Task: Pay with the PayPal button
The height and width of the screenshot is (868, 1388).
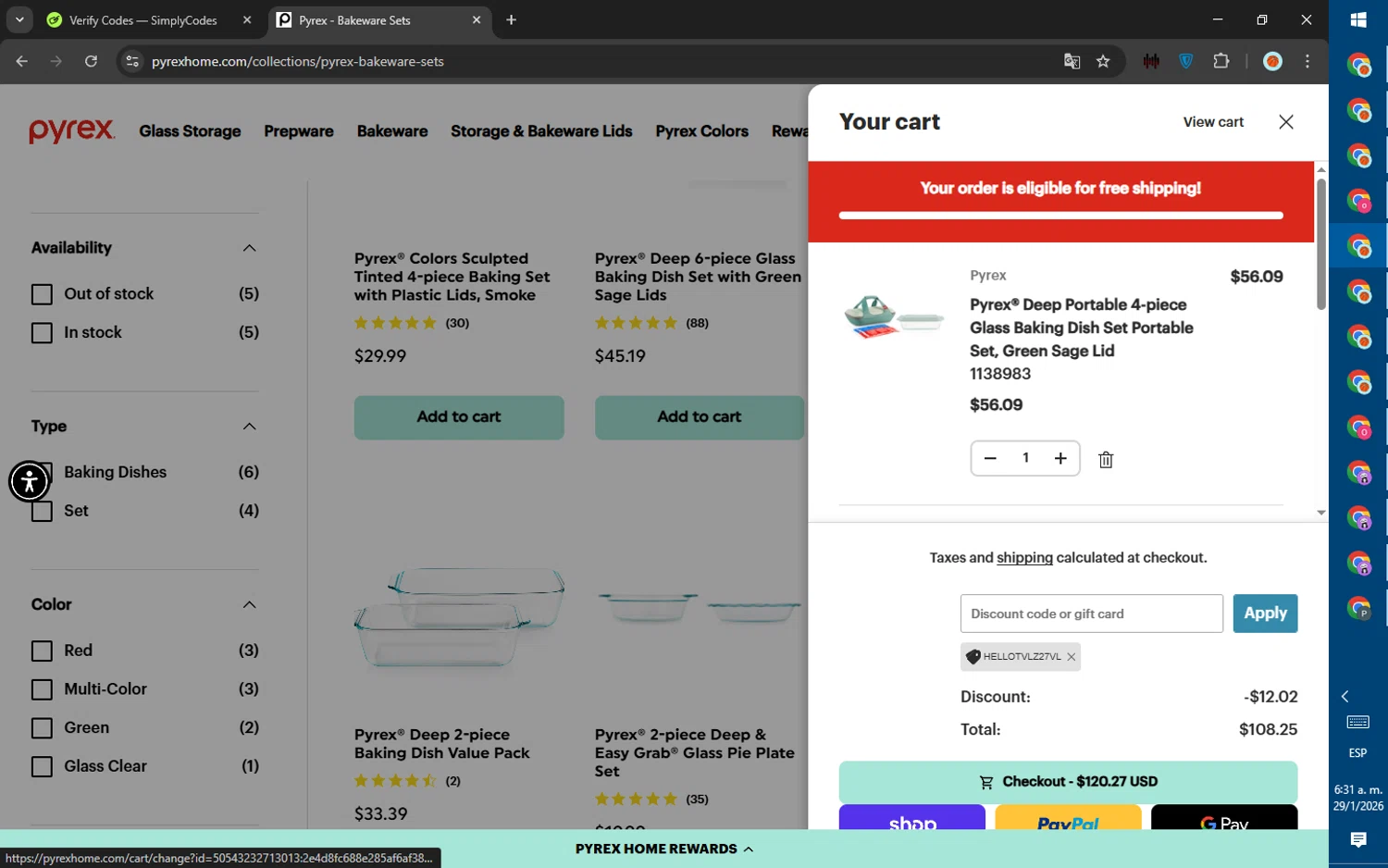Action: click(x=1068, y=817)
